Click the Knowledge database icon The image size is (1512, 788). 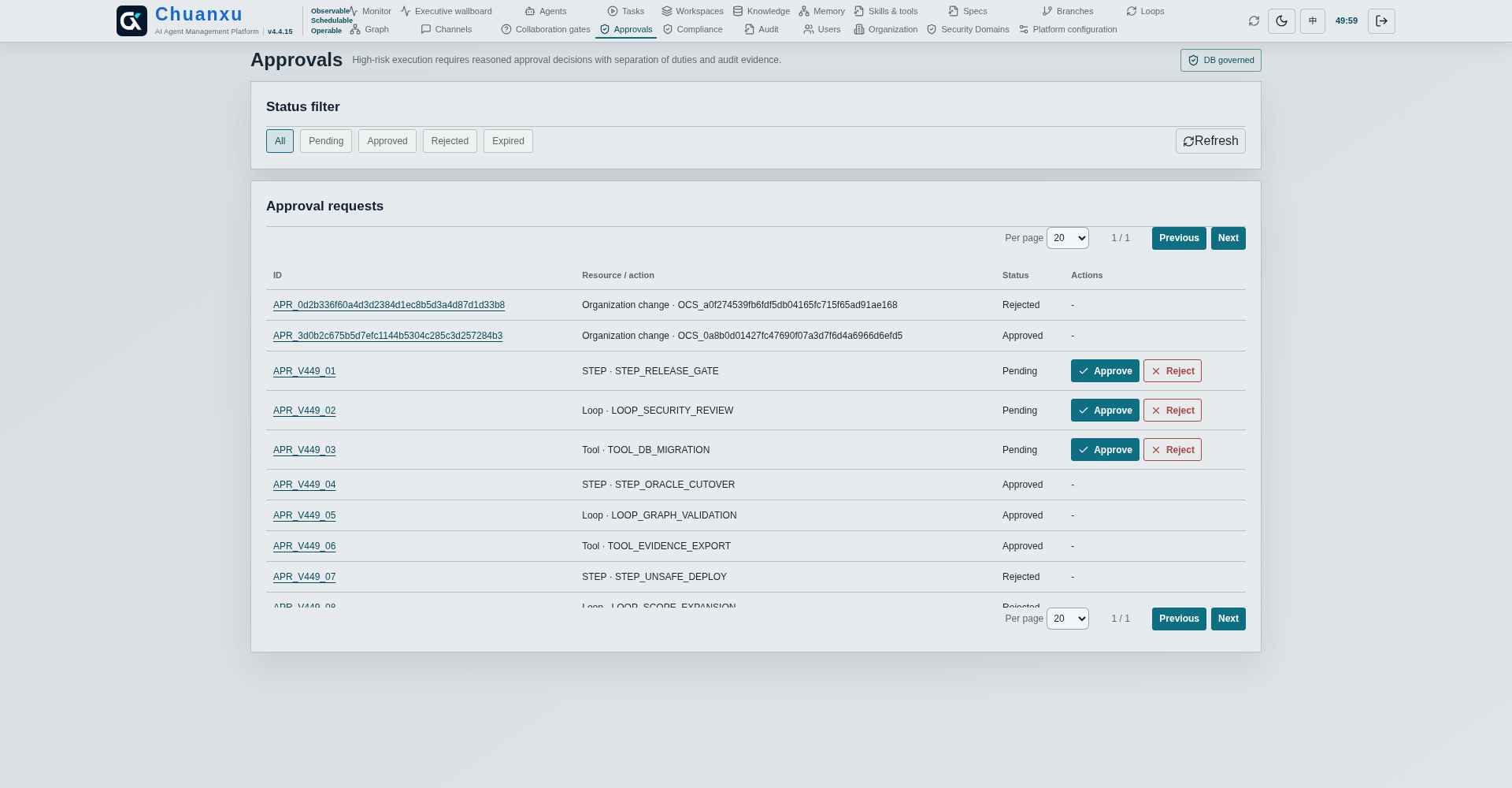738,11
